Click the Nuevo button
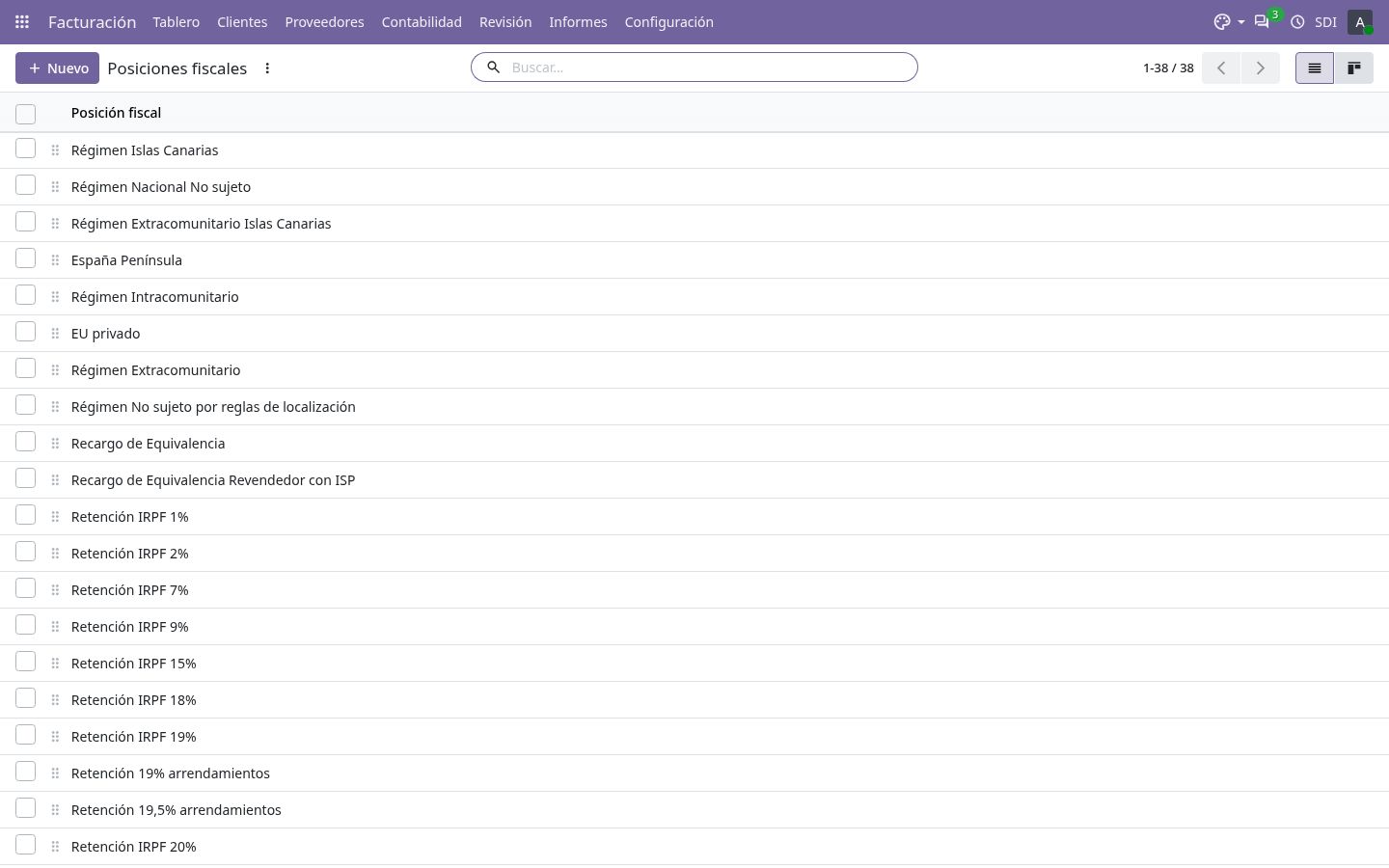The height and width of the screenshot is (868, 1389). click(57, 68)
